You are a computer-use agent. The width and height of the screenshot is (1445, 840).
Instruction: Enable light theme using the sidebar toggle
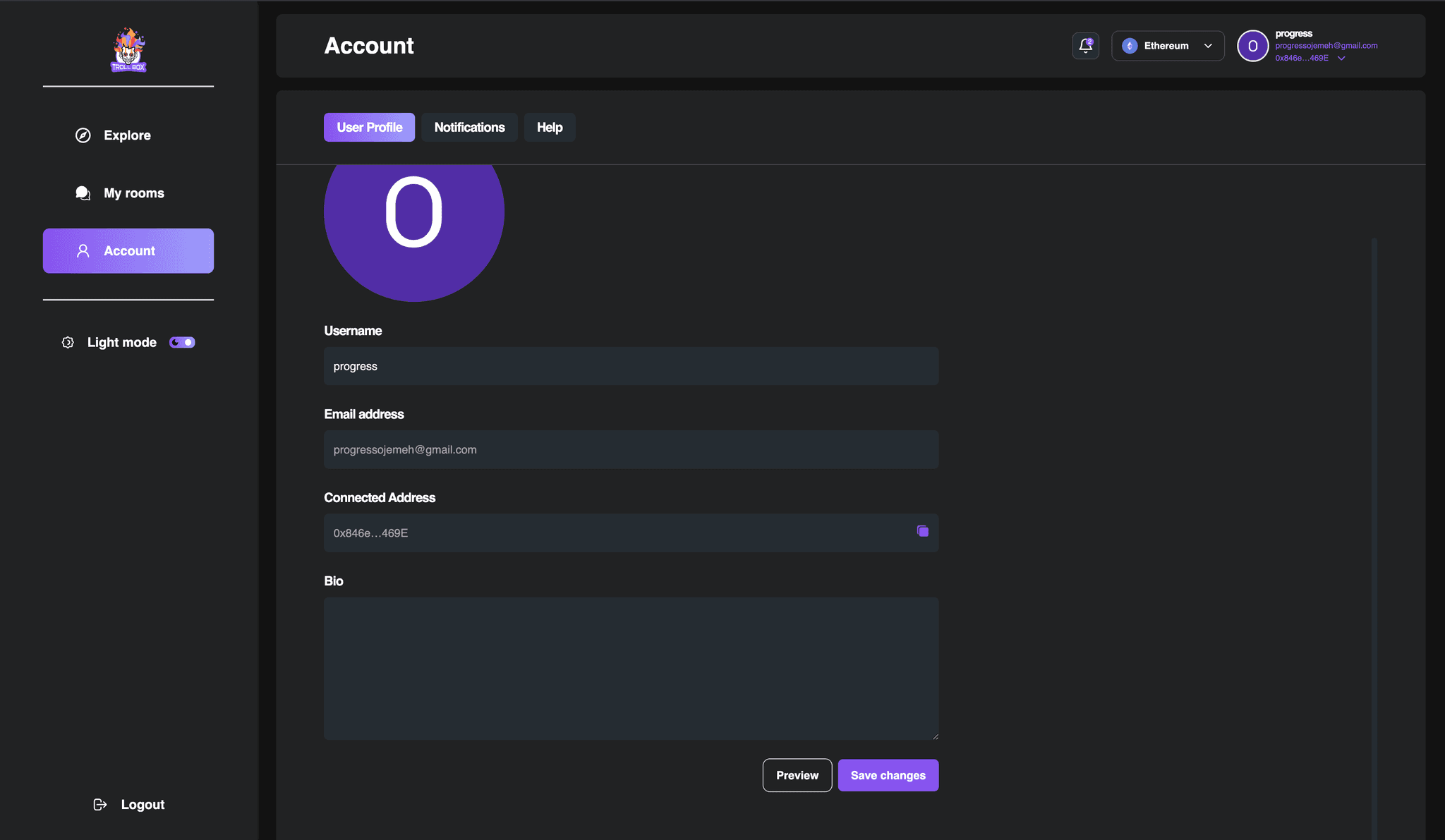tap(181, 342)
